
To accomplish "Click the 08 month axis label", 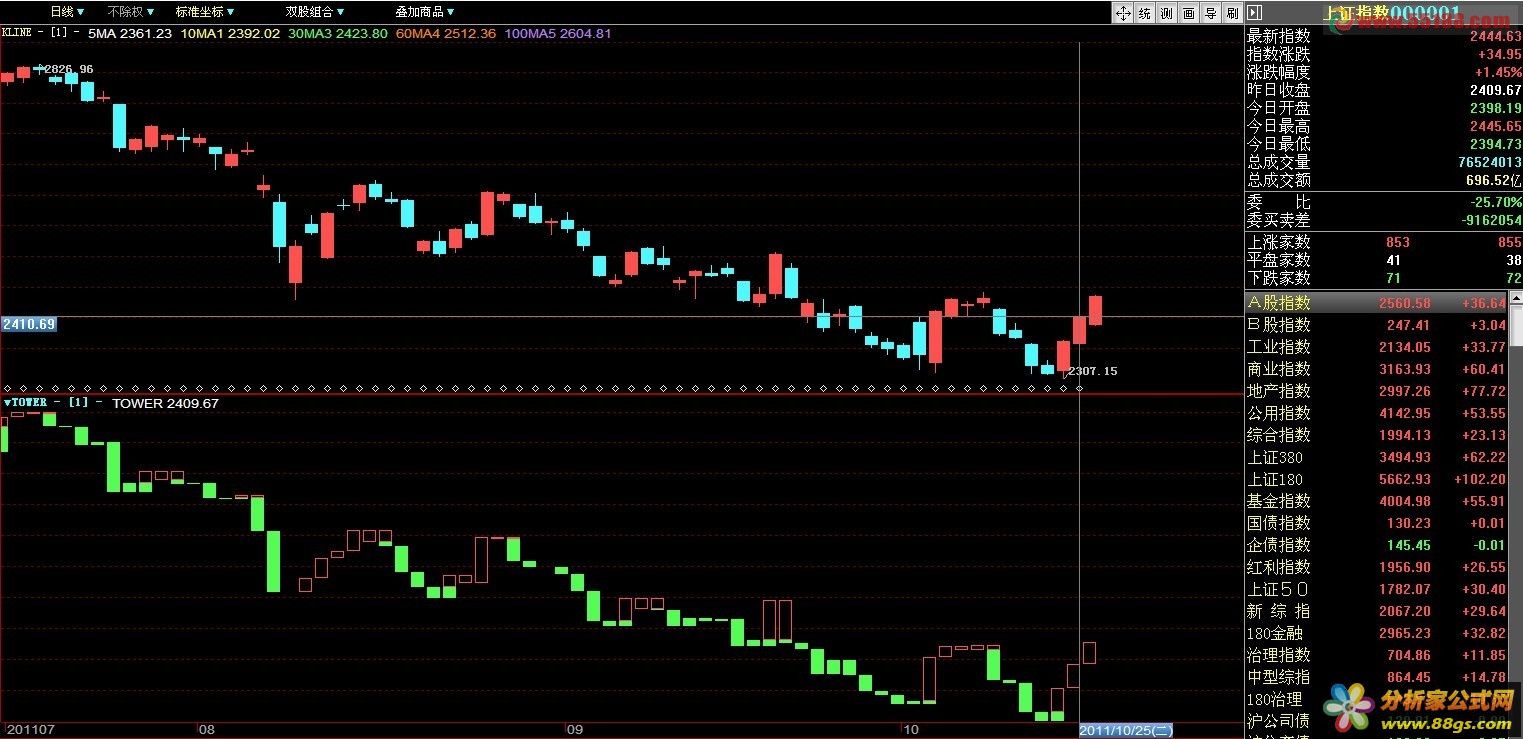I will pos(206,730).
